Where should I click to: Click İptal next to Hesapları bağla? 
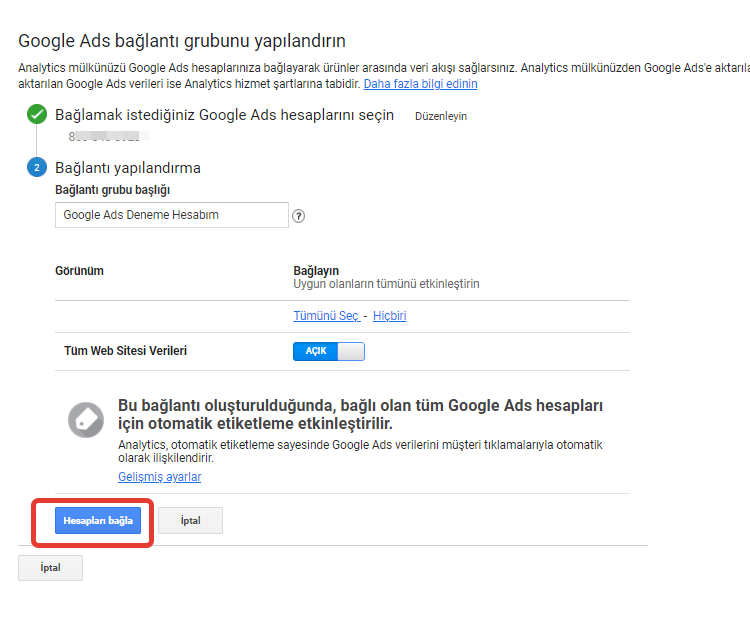click(x=190, y=520)
